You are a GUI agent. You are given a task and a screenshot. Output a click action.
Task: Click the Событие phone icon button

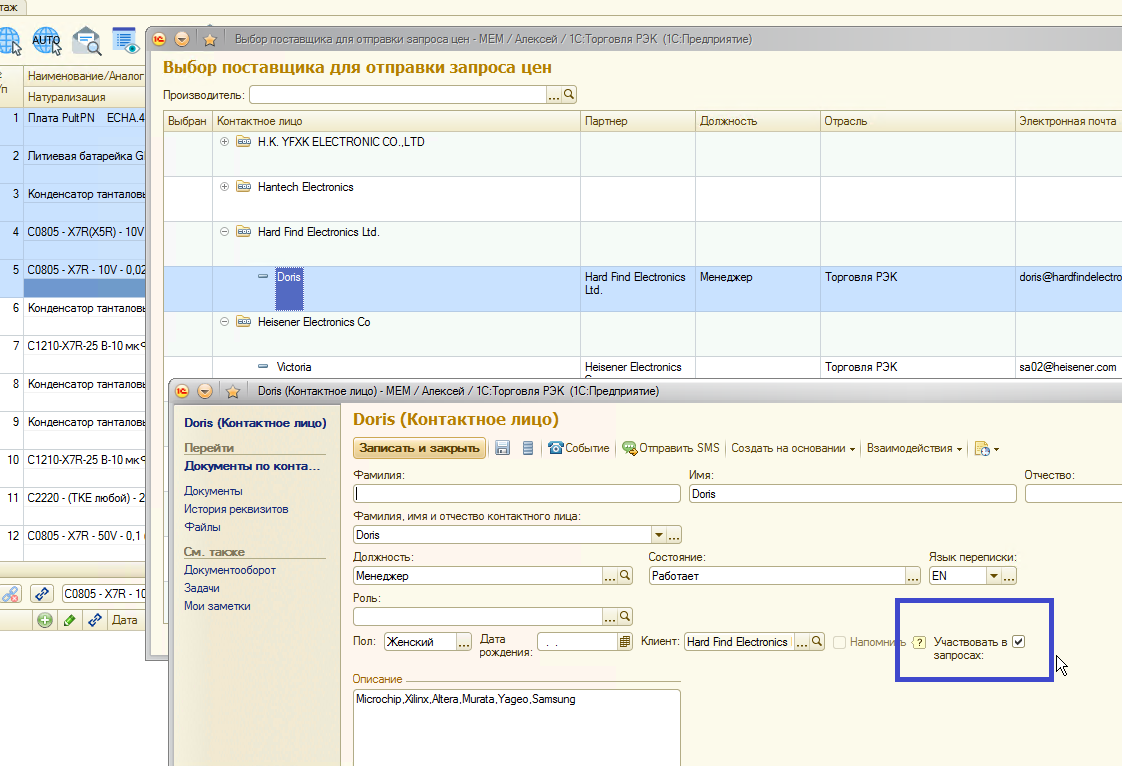[578, 449]
